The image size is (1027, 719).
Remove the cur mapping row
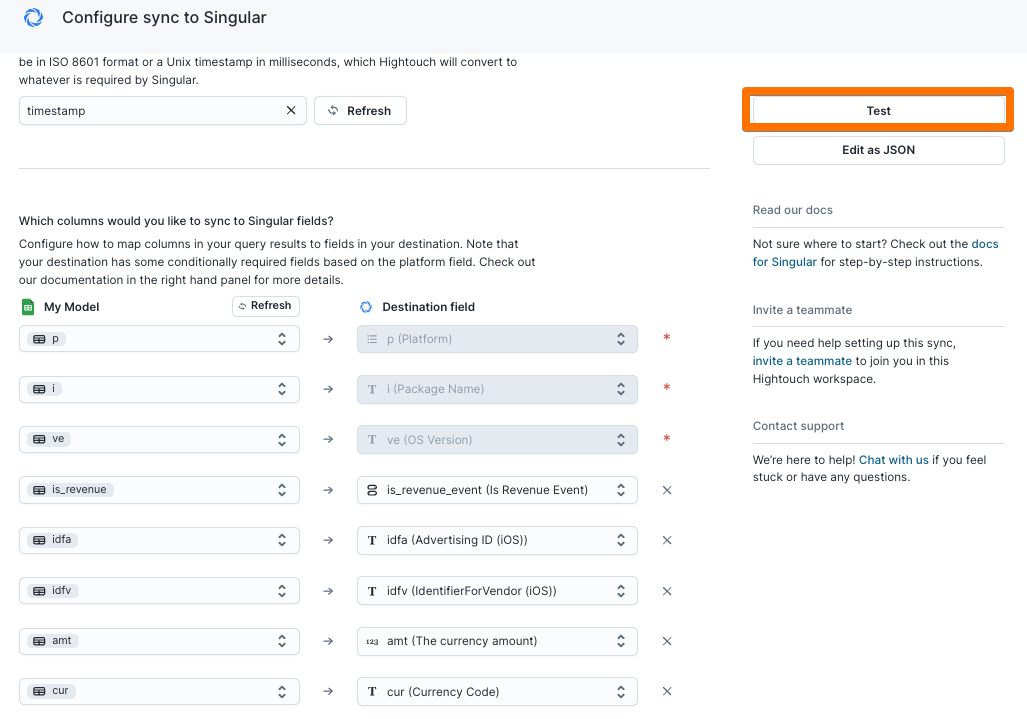pyautogui.click(x=667, y=691)
